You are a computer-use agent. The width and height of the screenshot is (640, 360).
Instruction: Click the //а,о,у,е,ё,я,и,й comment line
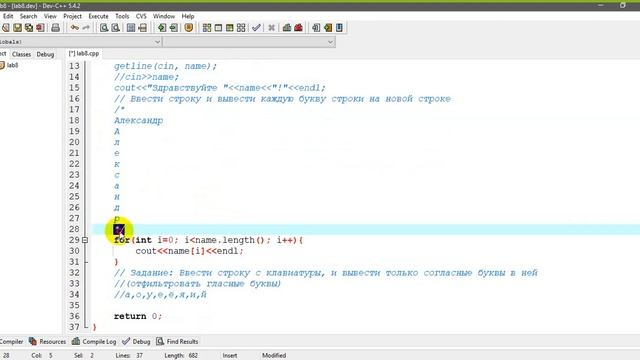click(160, 295)
